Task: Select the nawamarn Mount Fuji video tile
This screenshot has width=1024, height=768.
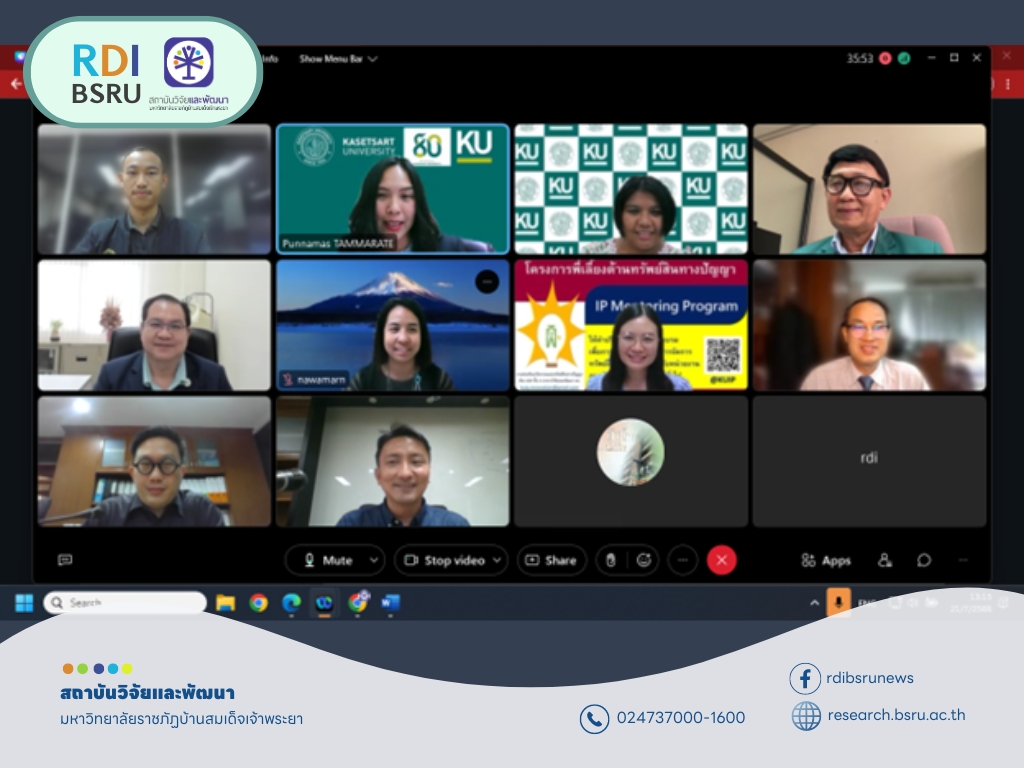Action: pyautogui.click(x=392, y=325)
